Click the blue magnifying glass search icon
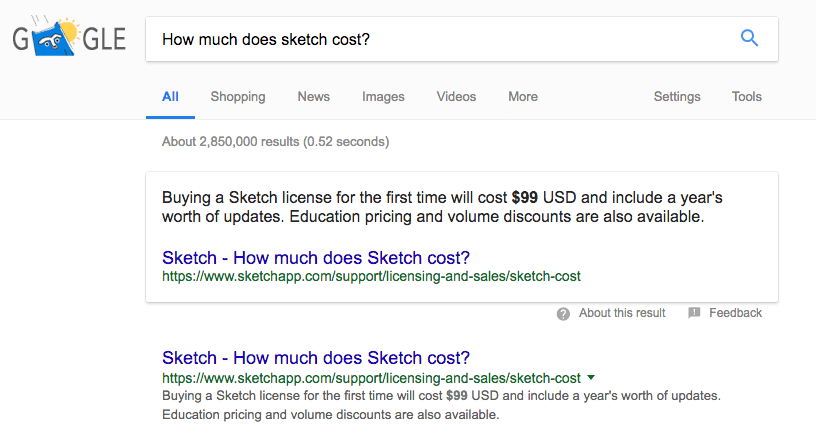The height and width of the screenshot is (445, 816). click(x=749, y=38)
